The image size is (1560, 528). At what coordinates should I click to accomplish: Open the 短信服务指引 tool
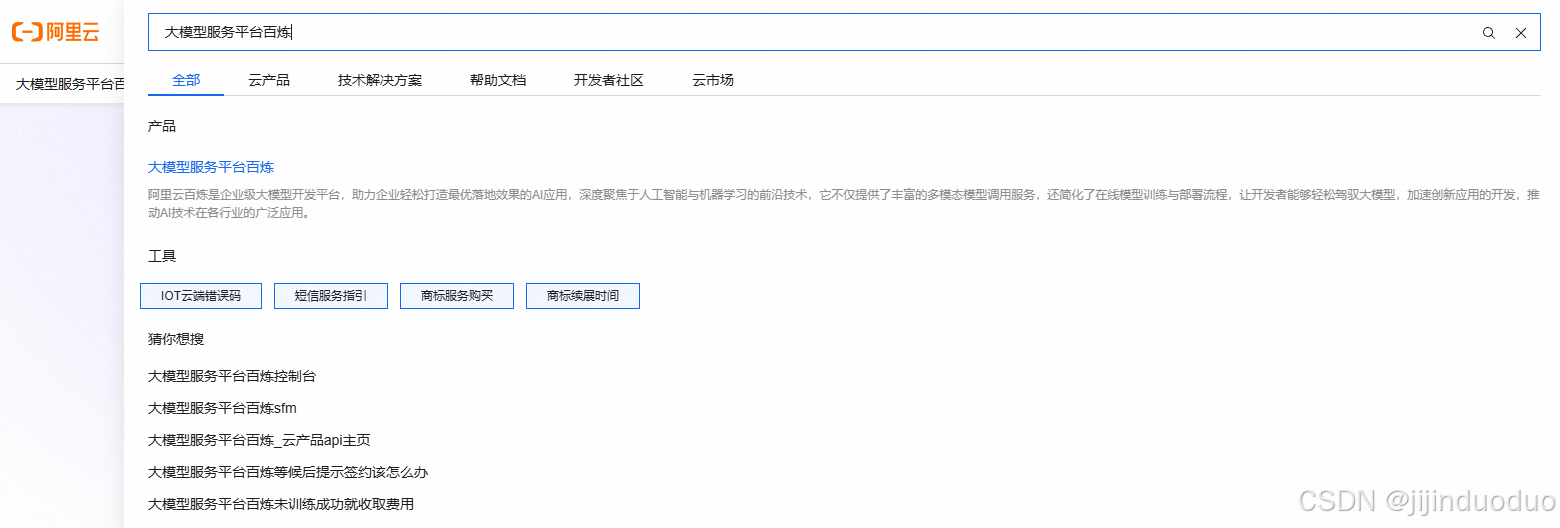[x=331, y=296]
